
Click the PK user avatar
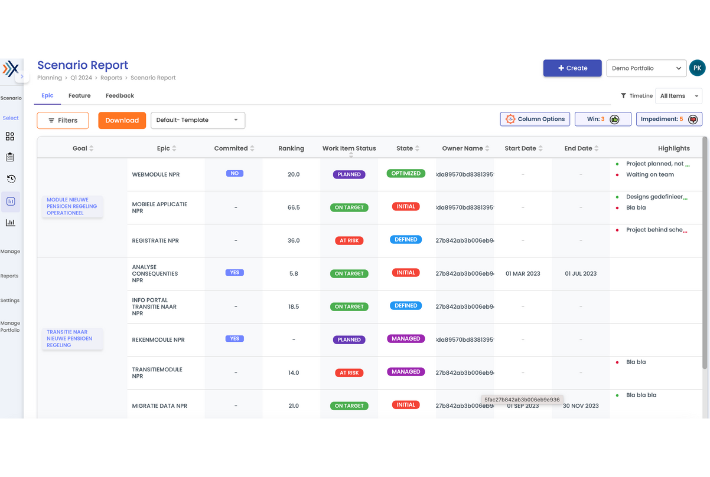point(697,68)
